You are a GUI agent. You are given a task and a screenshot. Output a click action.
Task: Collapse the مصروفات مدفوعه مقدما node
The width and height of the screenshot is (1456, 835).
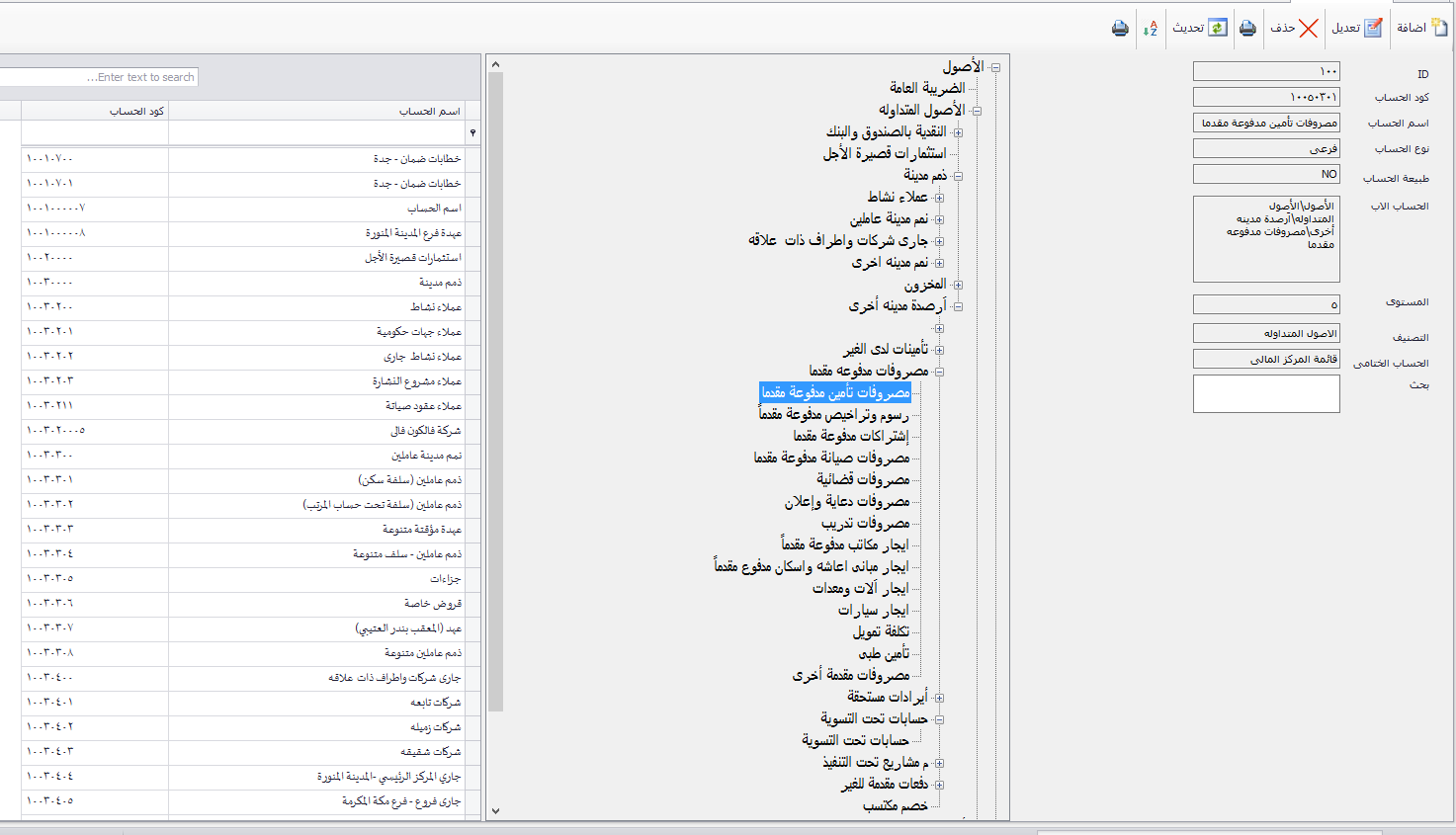(x=939, y=372)
